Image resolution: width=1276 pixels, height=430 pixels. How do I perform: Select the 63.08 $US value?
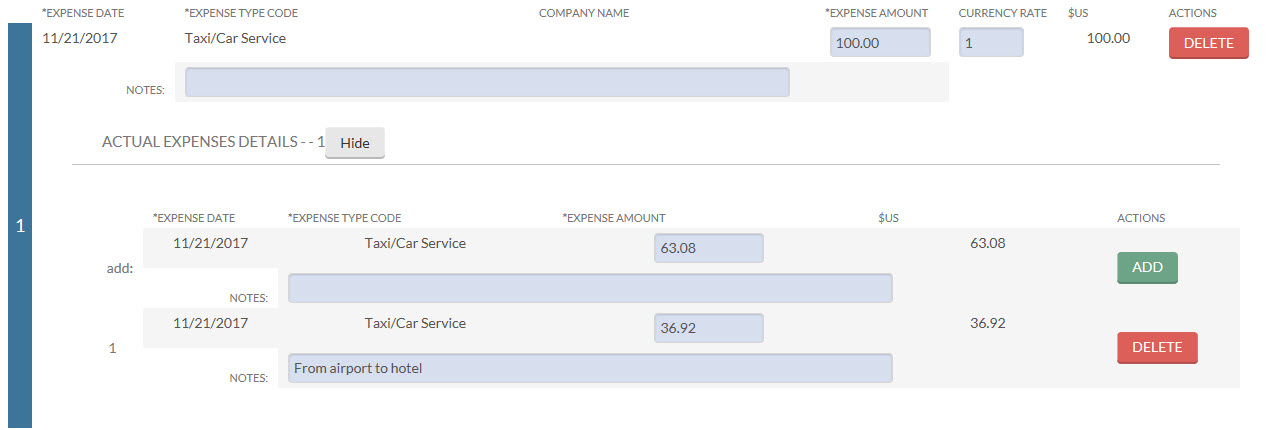(x=988, y=243)
